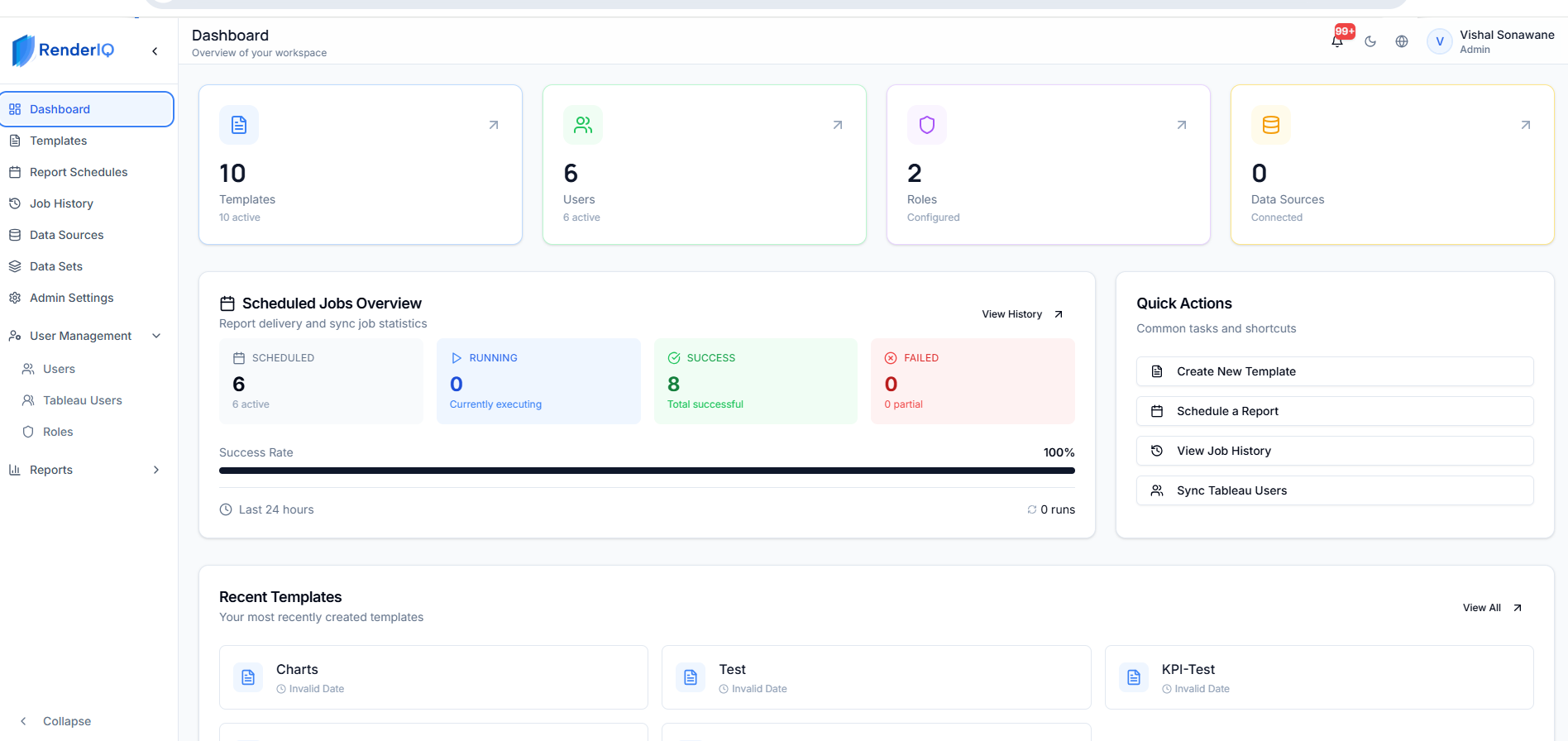The width and height of the screenshot is (1568, 741).
Task: Click the Data Sets layers icon
Action: (15, 266)
